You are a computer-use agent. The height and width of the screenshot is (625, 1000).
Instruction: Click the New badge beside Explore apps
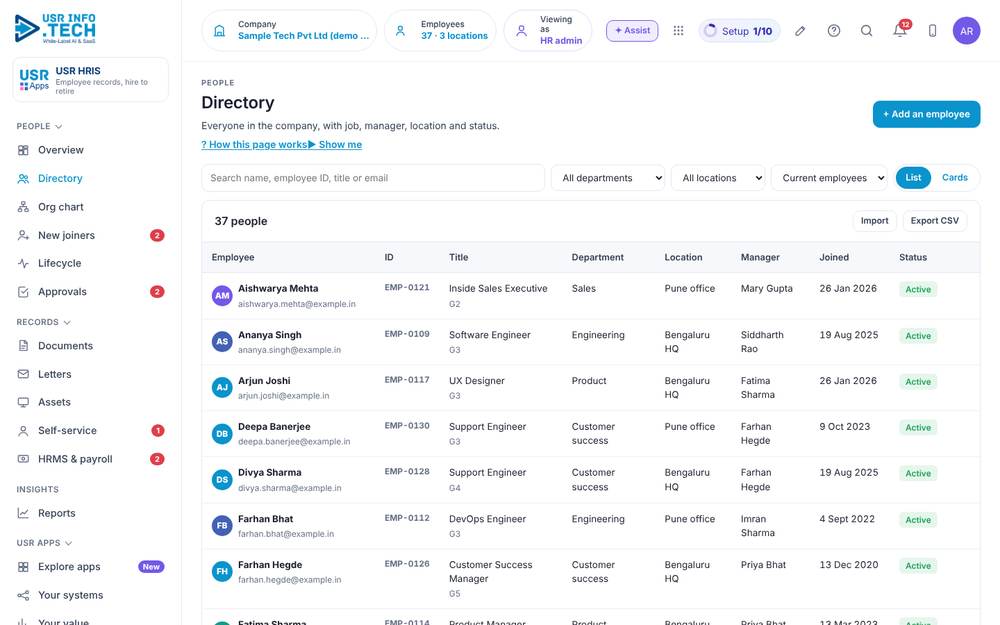click(x=151, y=567)
